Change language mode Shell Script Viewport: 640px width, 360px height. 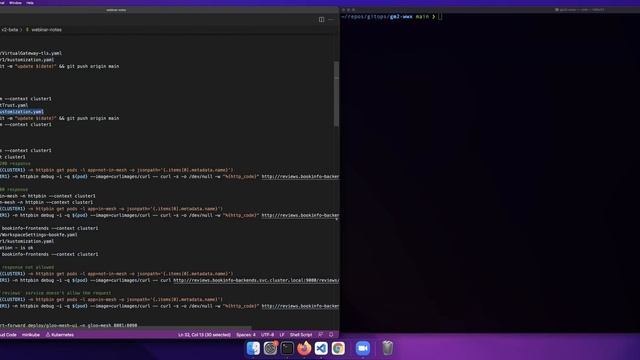[x=301, y=335]
